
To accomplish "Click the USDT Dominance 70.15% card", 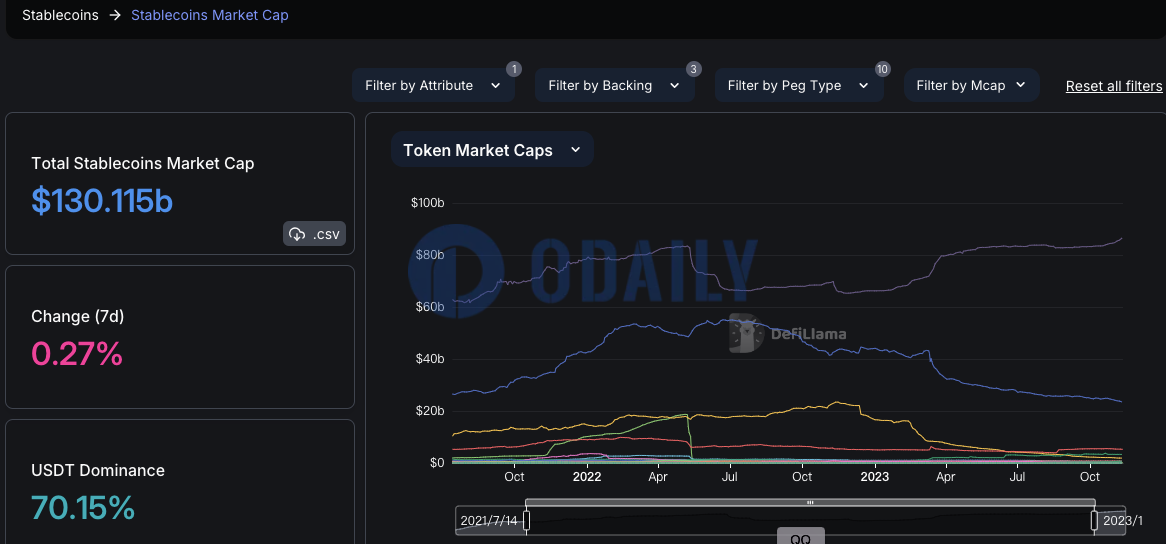I will click(180, 490).
